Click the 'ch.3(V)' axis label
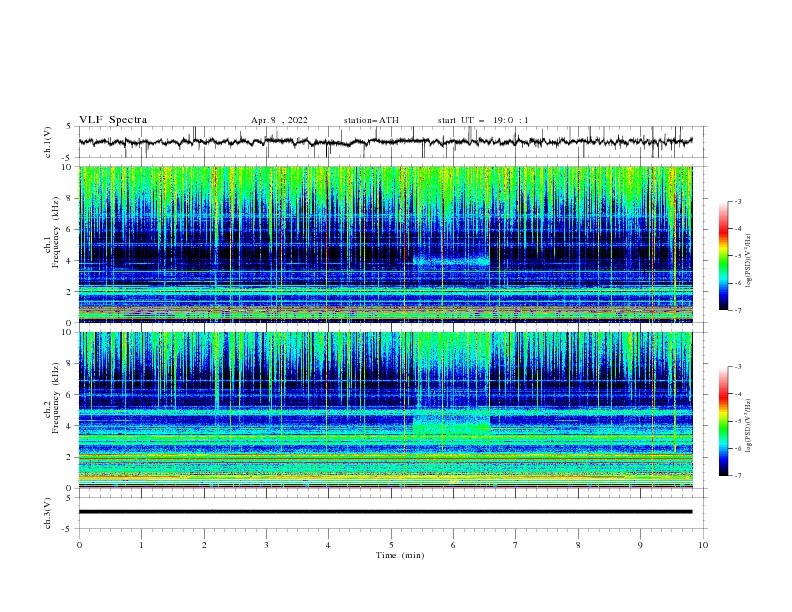The image size is (792, 612). [48, 513]
